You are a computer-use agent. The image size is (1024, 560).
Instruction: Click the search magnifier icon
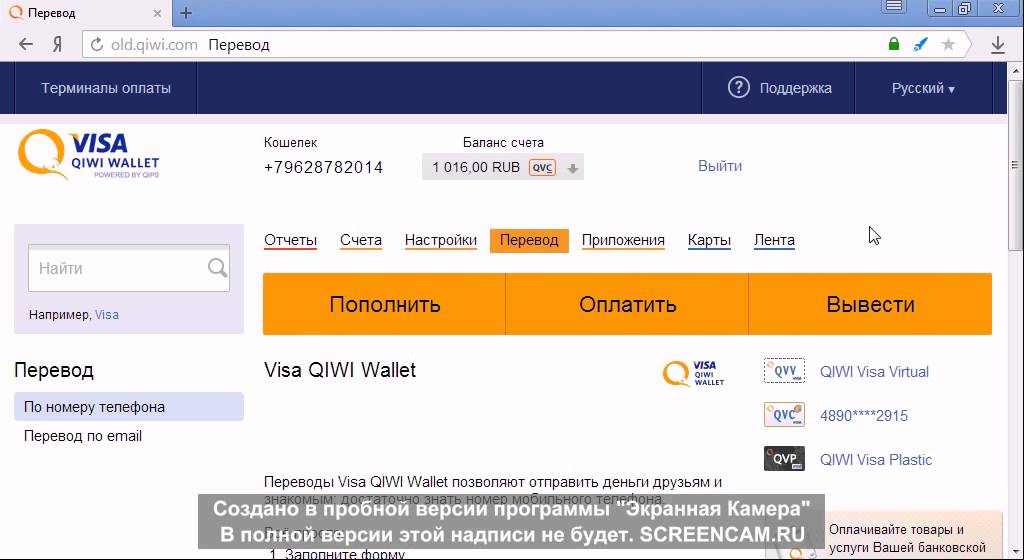[217, 268]
